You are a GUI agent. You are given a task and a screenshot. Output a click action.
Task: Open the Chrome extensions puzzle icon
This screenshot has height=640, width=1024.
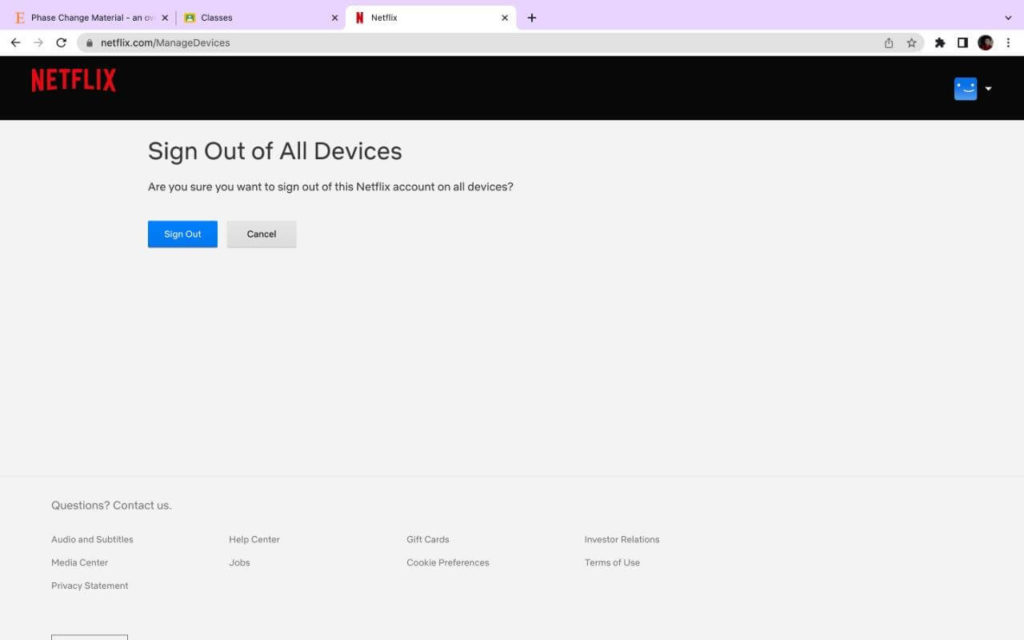tap(940, 42)
